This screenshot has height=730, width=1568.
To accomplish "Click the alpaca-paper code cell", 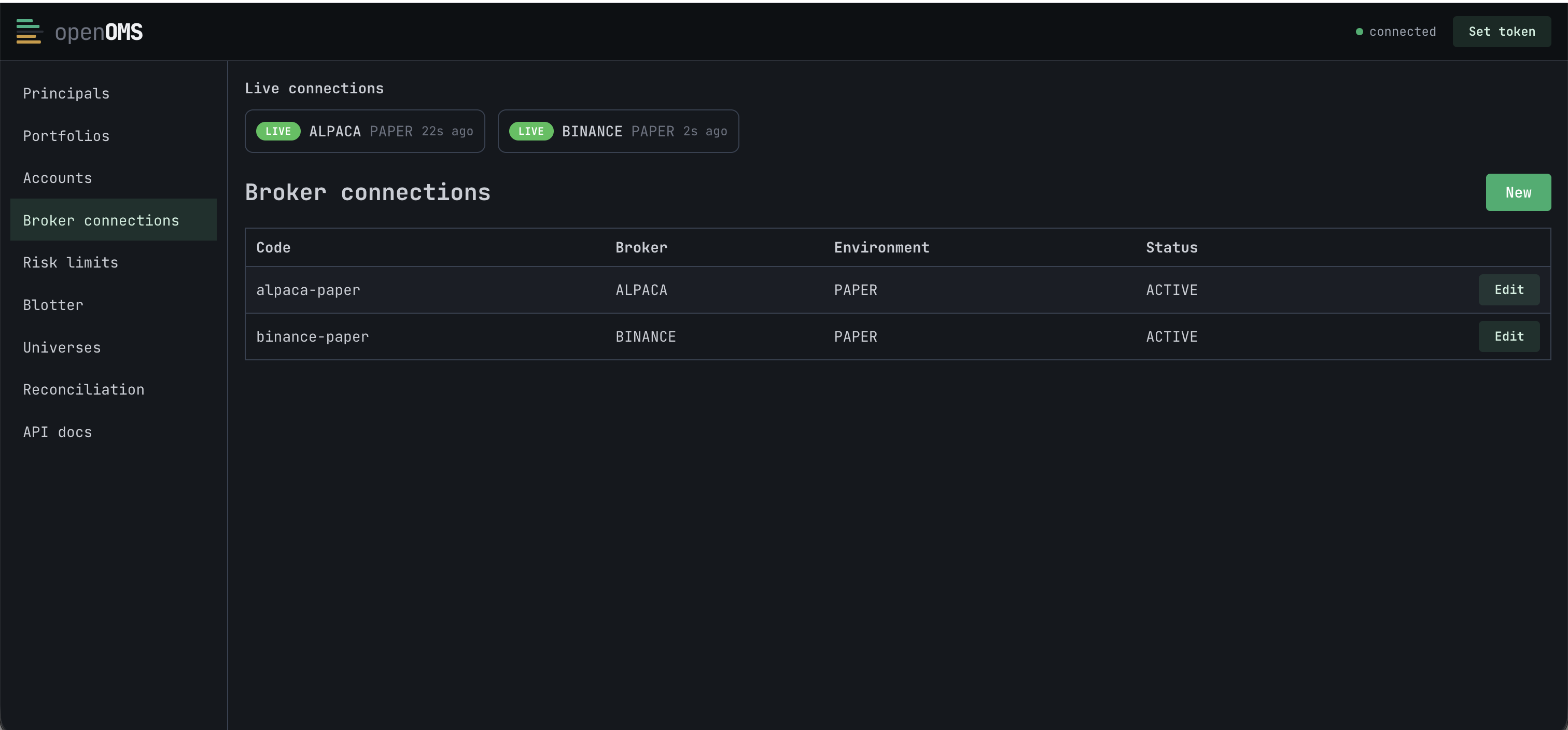I will click(x=308, y=290).
